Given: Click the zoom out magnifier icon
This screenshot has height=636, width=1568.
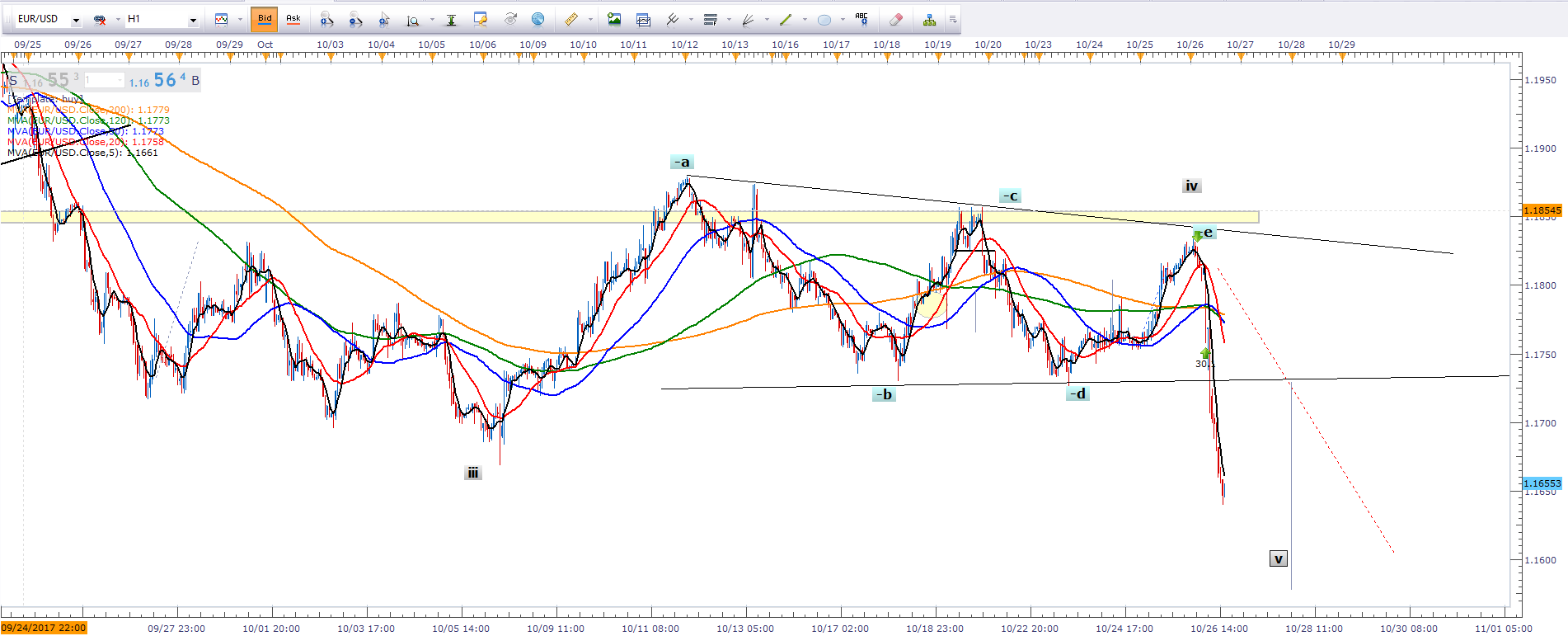Looking at the screenshot, I should (355, 19).
